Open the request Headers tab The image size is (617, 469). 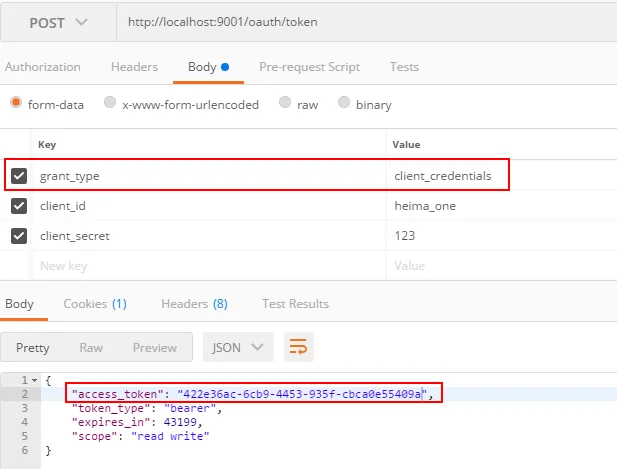pyautogui.click(x=134, y=67)
